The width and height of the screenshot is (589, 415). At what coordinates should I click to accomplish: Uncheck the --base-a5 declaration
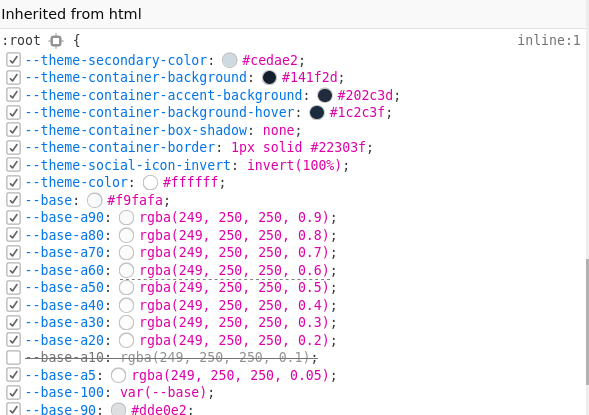tap(14, 375)
